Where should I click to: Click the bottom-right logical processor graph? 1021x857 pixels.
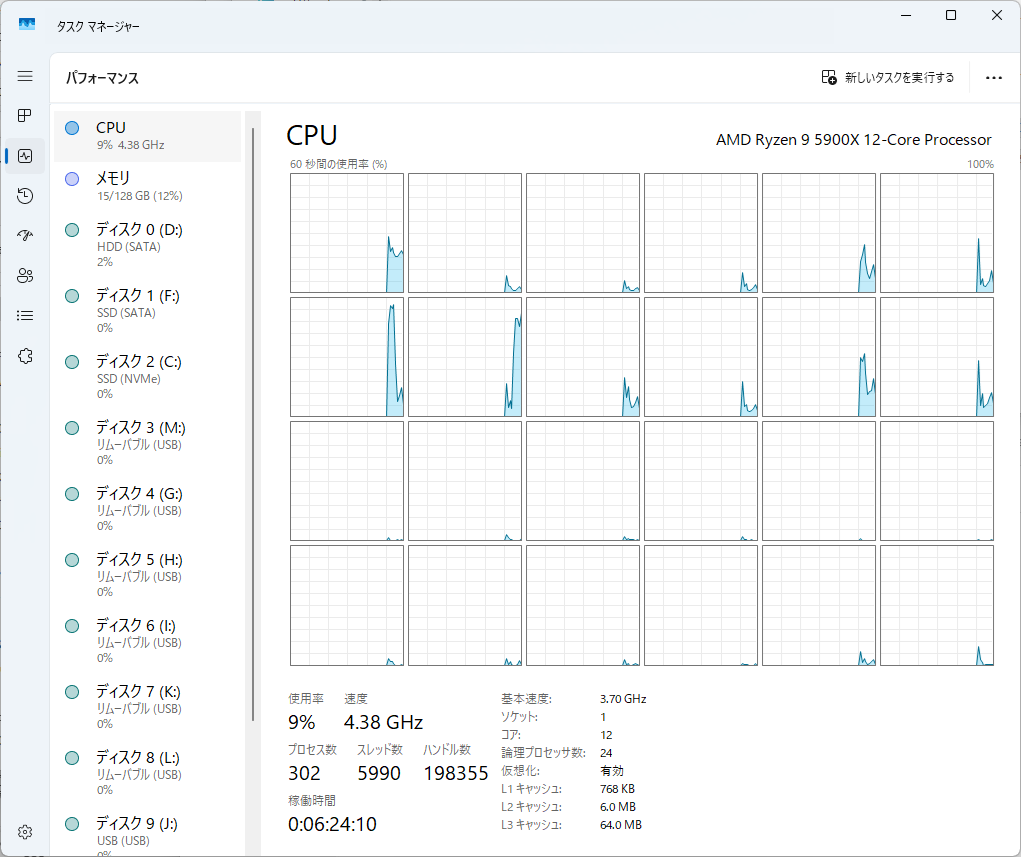click(937, 606)
